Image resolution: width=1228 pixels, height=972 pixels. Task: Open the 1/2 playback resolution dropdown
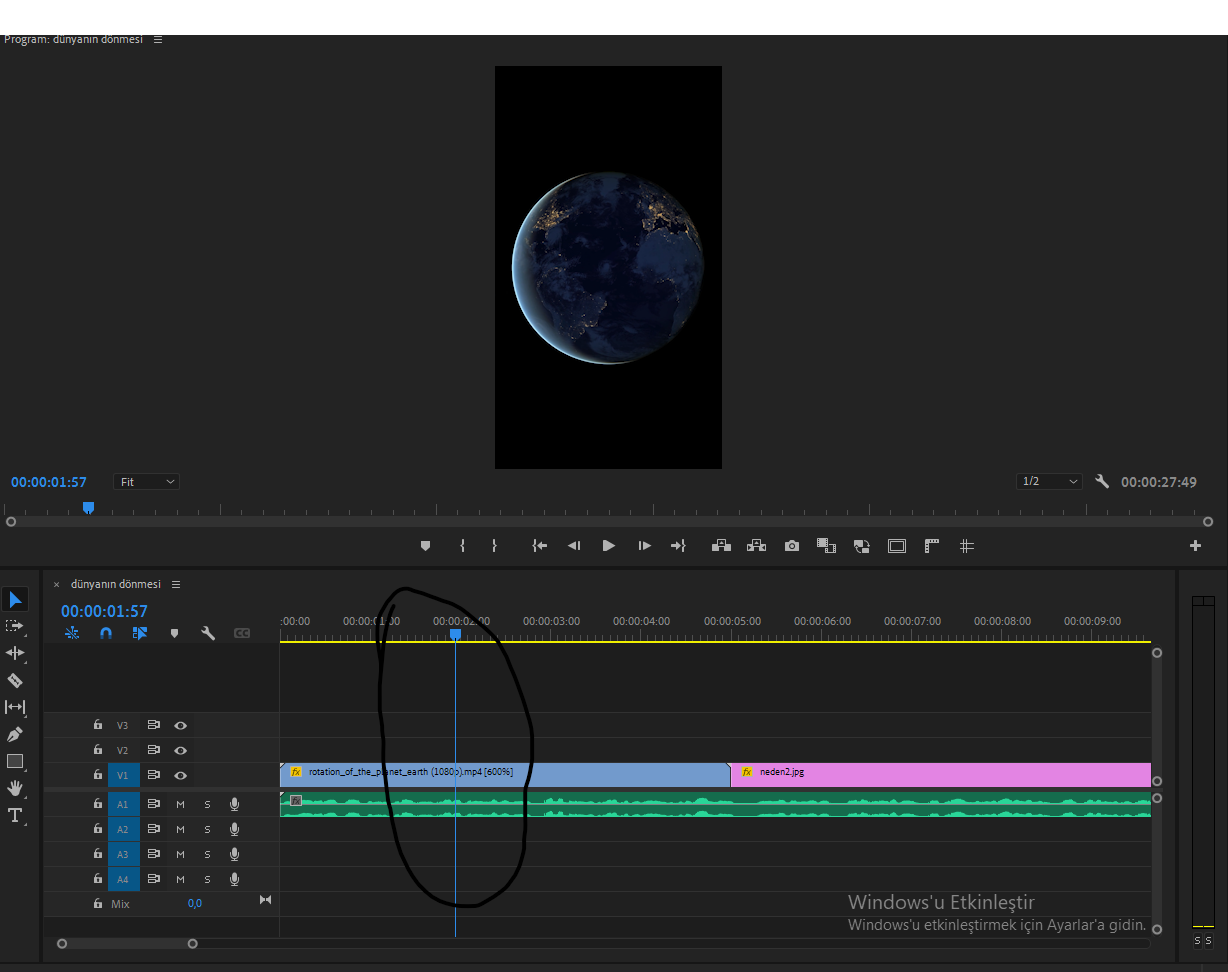[x=1049, y=482]
